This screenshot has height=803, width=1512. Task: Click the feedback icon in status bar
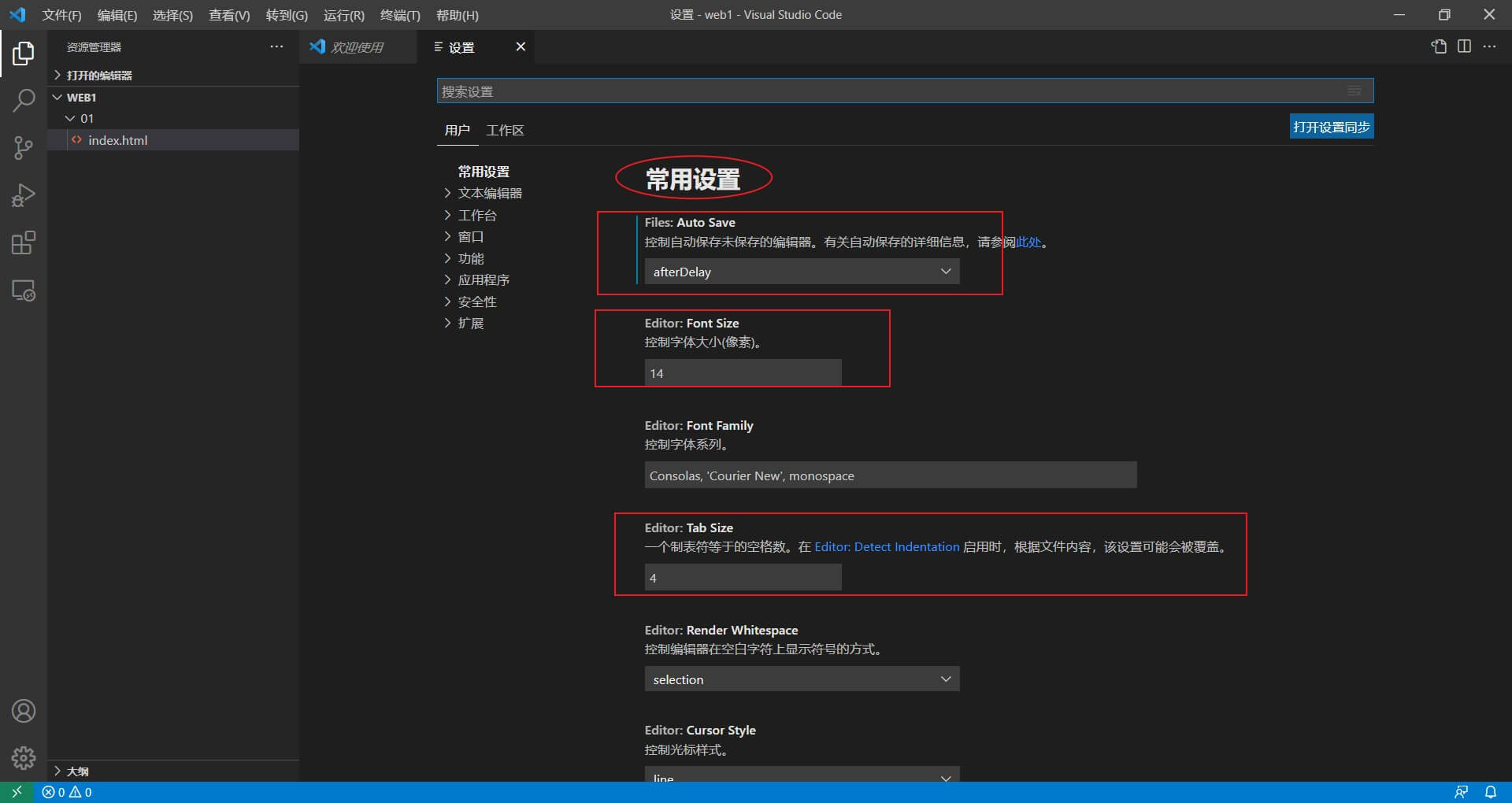(x=1461, y=792)
